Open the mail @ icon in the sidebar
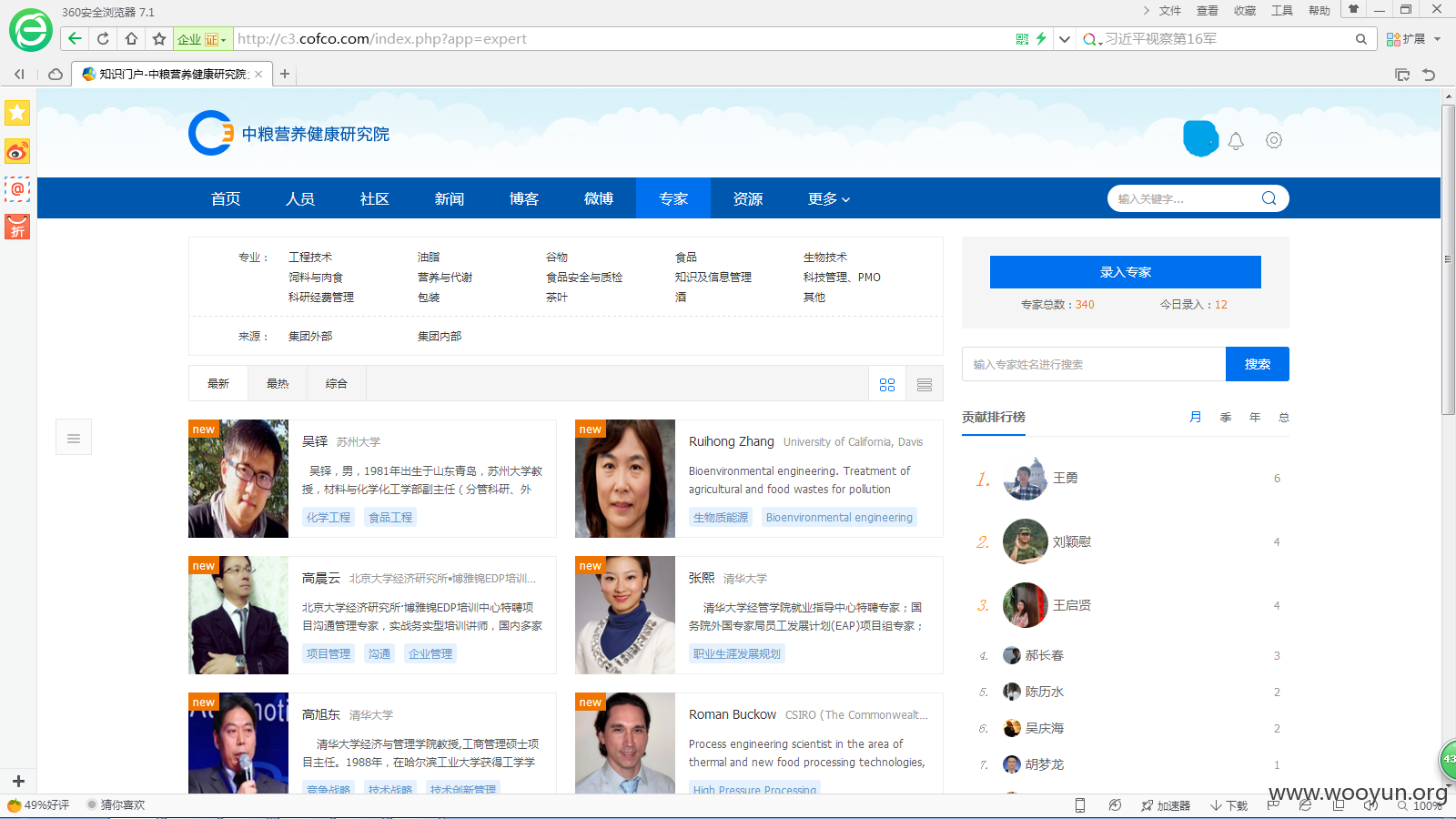 click(x=17, y=189)
